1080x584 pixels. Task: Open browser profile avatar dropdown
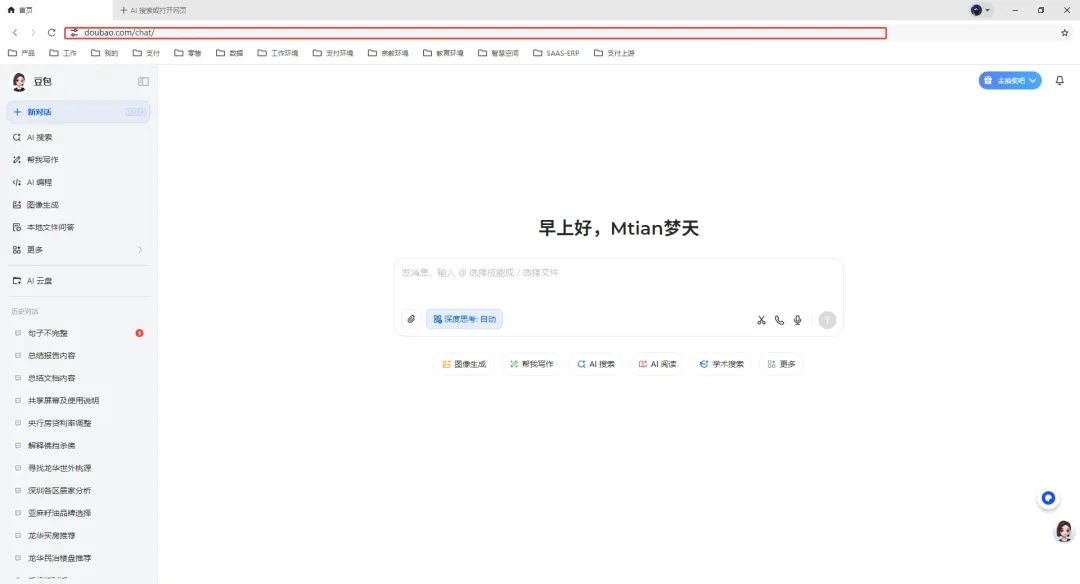pyautogui.click(x=980, y=10)
